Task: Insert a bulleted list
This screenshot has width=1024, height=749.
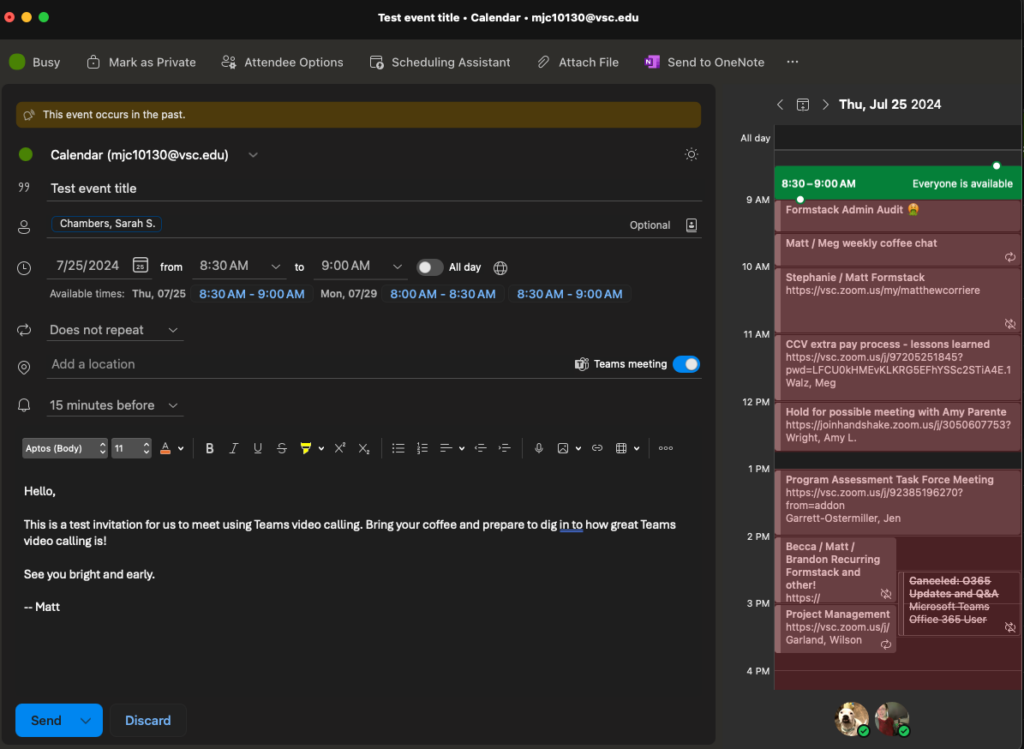Action: (x=398, y=448)
